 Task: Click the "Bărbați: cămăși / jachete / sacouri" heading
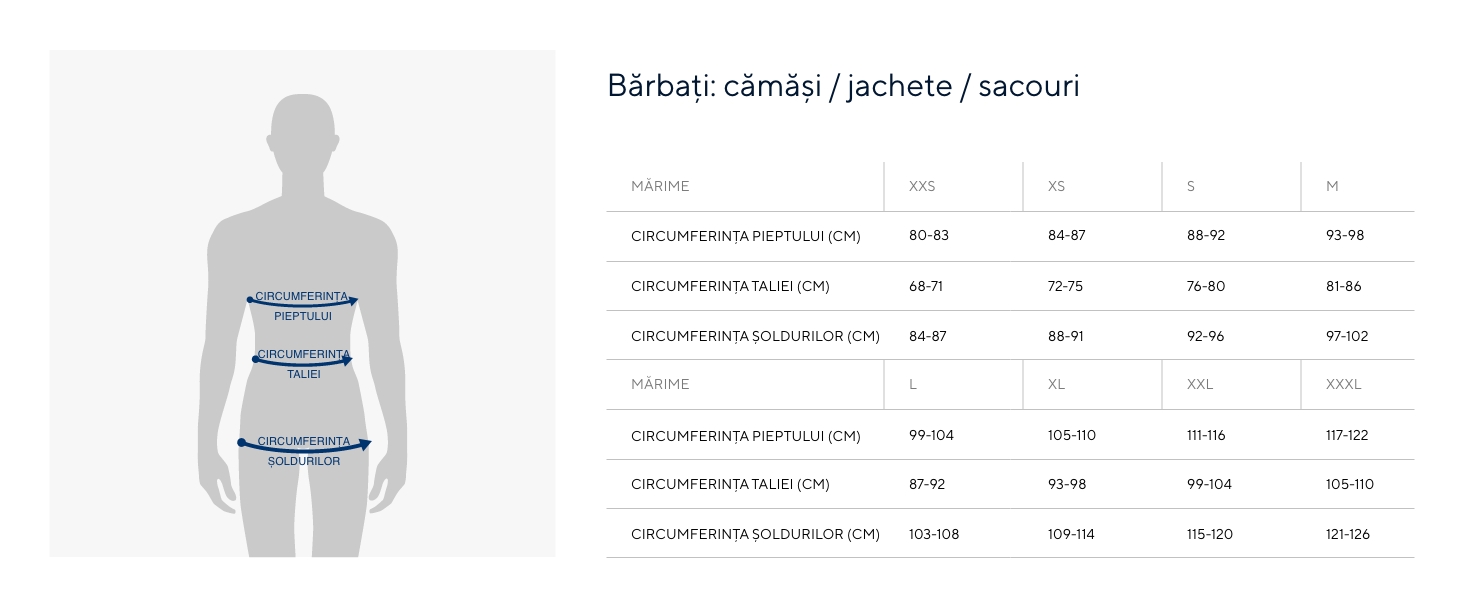(x=843, y=86)
